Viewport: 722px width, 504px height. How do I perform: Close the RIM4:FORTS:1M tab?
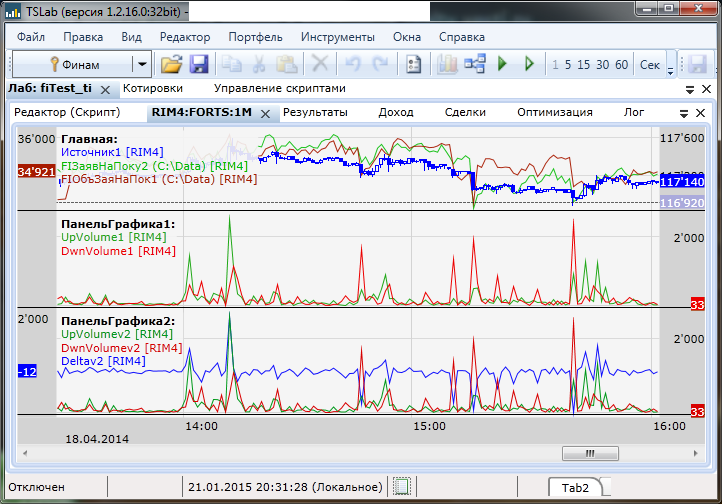click(x=265, y=113)
